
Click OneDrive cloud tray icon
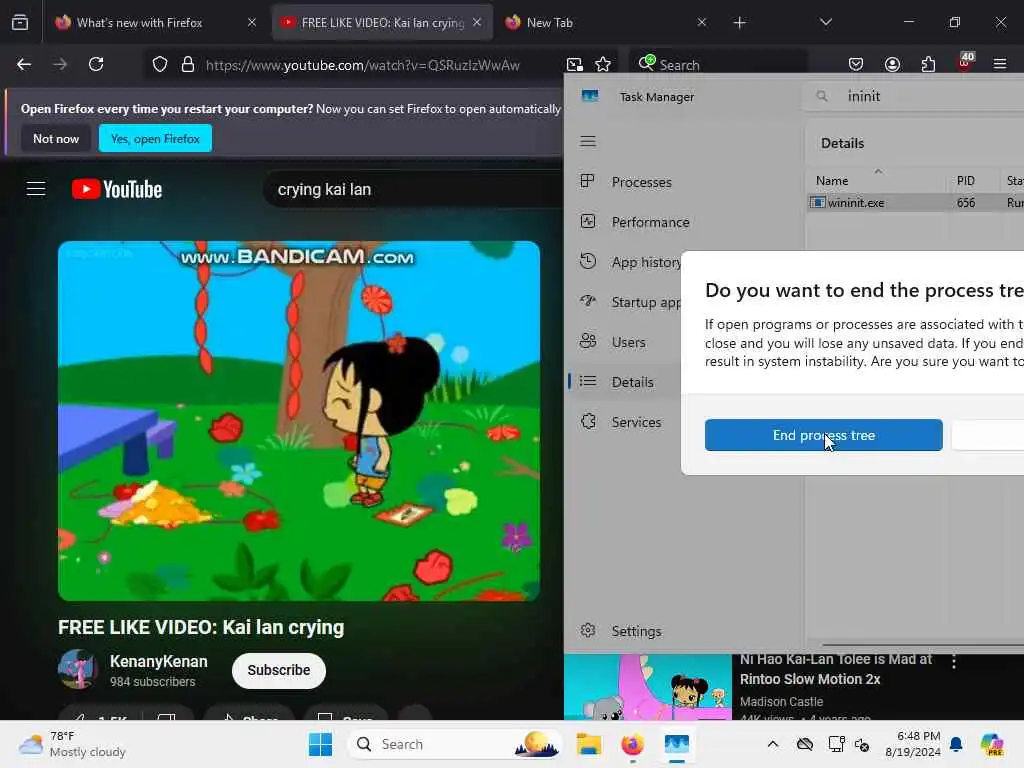[805, 744]
